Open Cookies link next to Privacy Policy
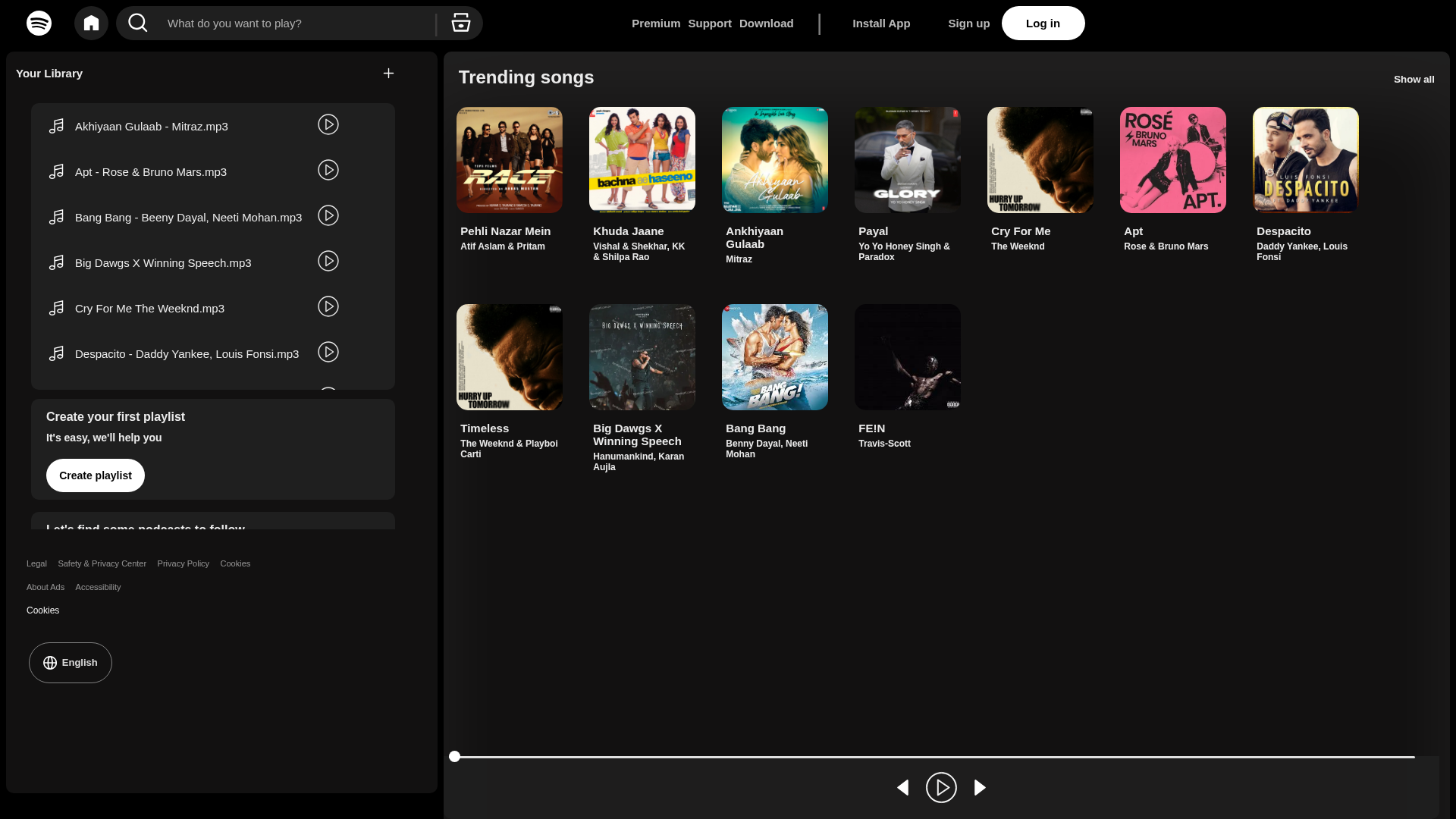 pyautogui.click(x=235, y=563)
